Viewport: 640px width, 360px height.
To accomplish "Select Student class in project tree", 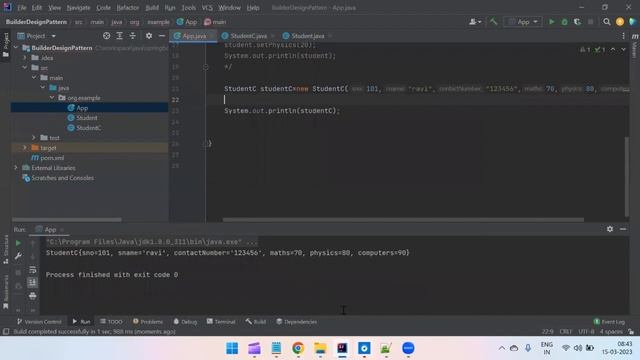I will 87,118.
